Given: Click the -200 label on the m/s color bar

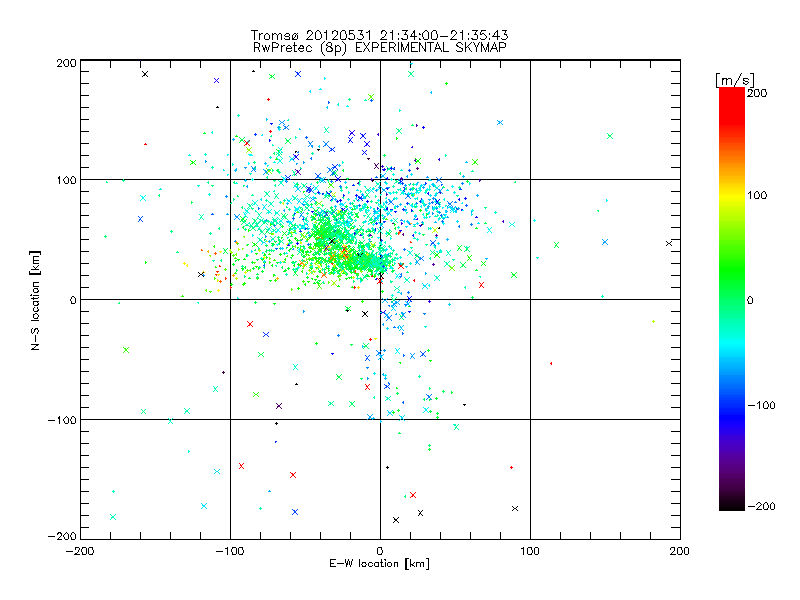Looking at the screenshot, I should pos(761,506).
